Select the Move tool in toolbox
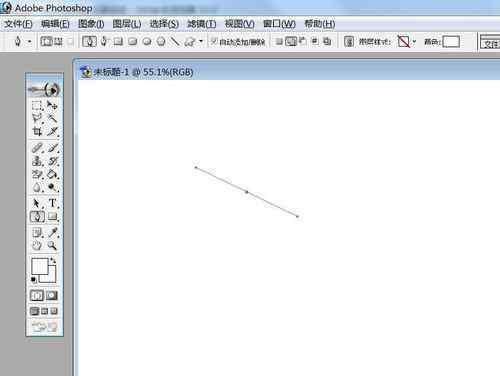 point(52,105)
